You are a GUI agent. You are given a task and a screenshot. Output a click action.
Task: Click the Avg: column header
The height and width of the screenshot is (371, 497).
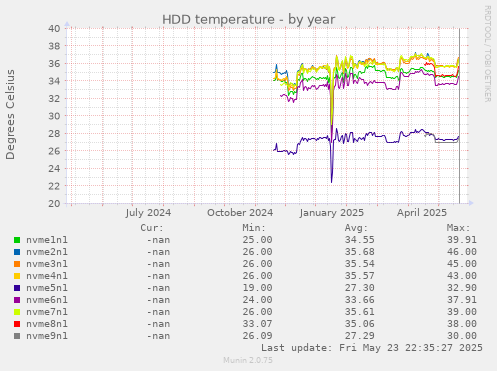click(x=356, y=228)
